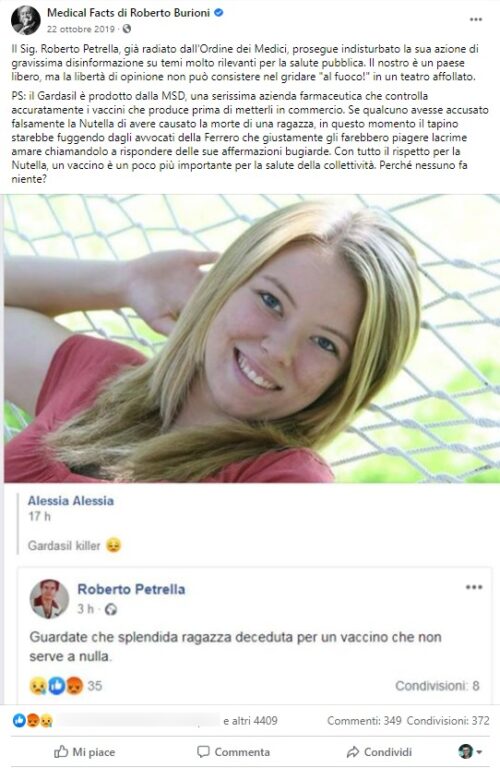
Task: Open the shared Roberto Petrella post options menu
Action: tap(474, 587)
